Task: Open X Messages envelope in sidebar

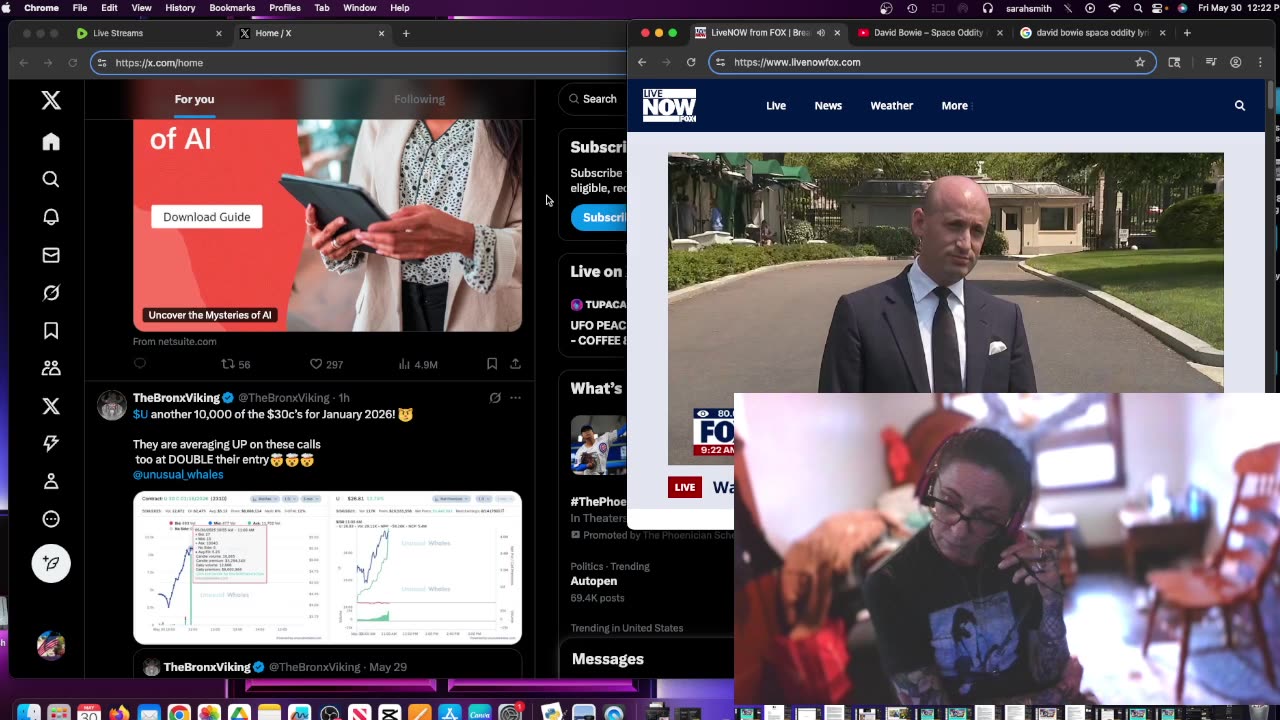Action: (x=51, y=255)
